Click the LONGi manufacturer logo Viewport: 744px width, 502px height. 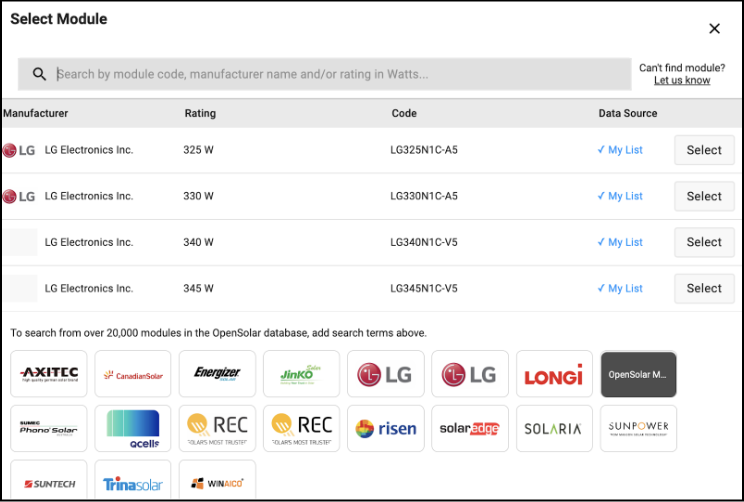[x=554, y=374]
